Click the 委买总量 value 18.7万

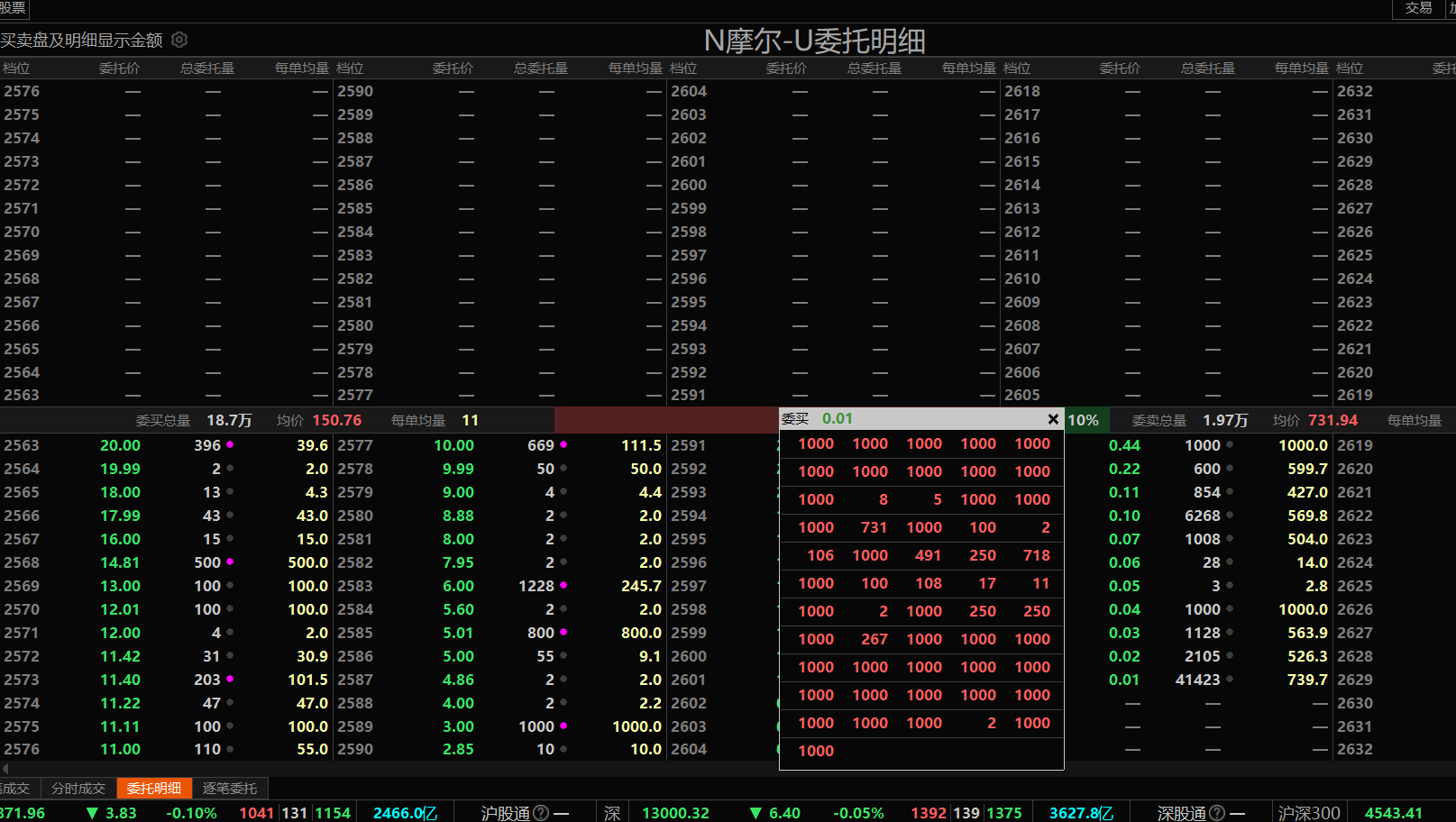coord(229,420)
